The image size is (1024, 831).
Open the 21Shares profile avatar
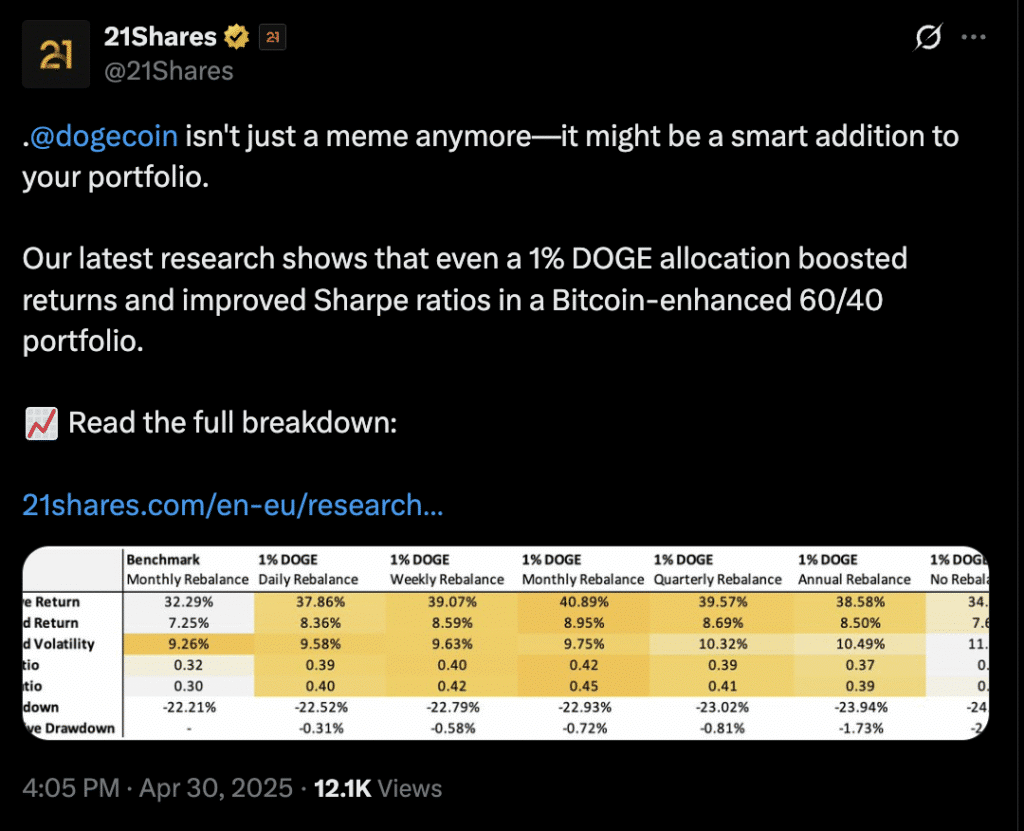tap(56, 54)
